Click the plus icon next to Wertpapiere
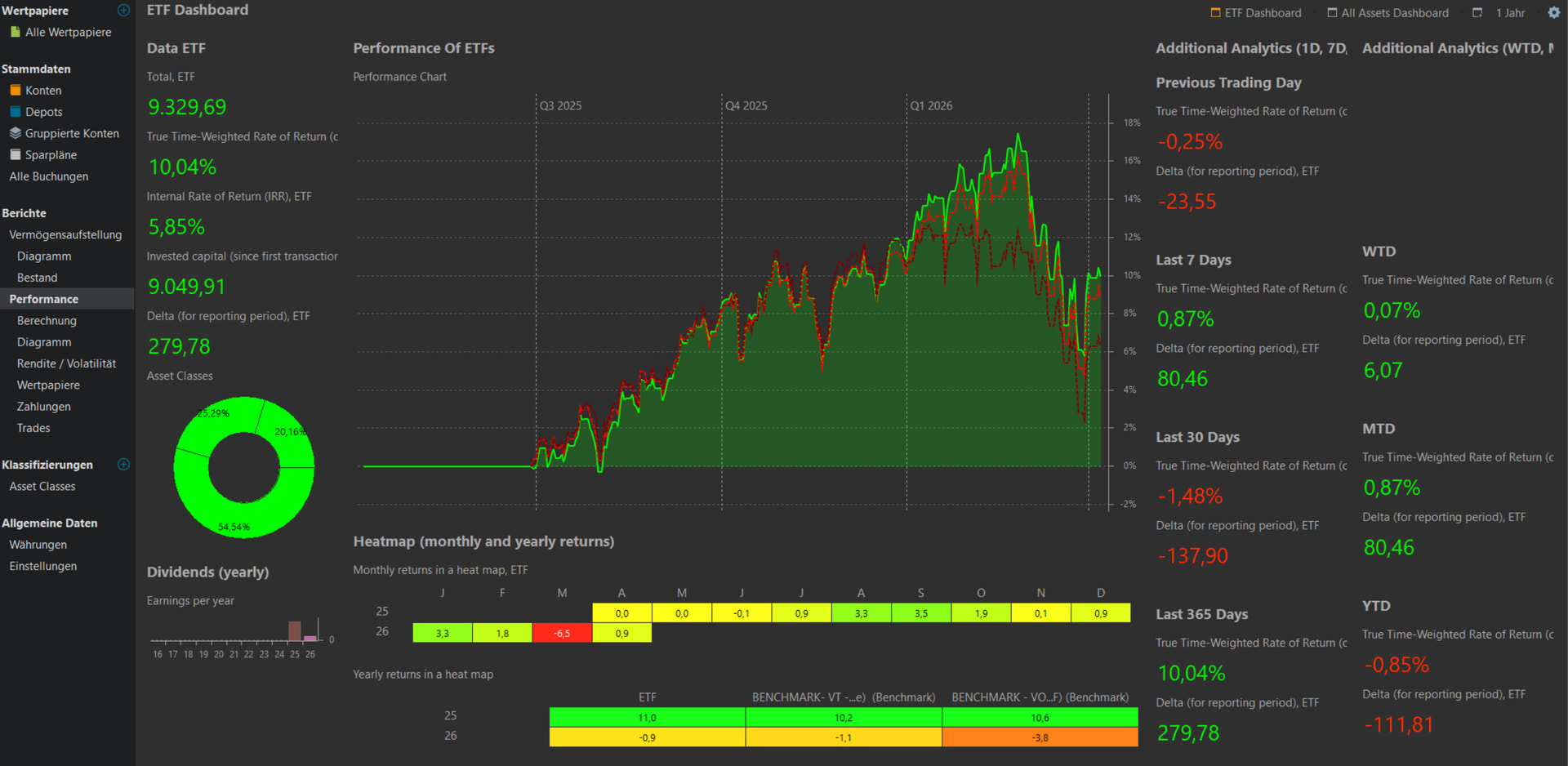The width and height of the screenshot is (1568, 766). click(x=123, y=11)
